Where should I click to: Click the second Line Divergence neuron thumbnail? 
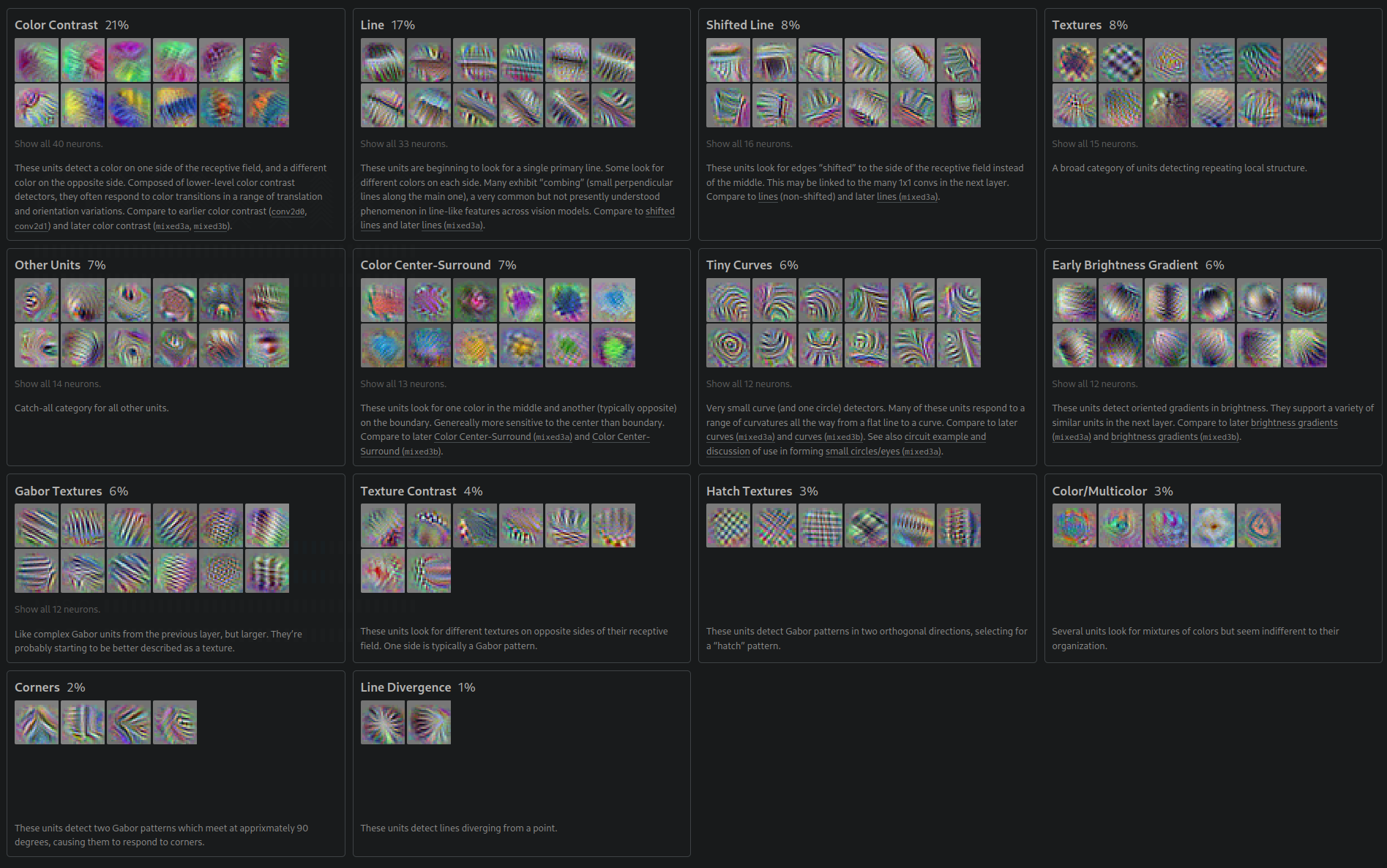pyautogui.click(x=429, y=722)
